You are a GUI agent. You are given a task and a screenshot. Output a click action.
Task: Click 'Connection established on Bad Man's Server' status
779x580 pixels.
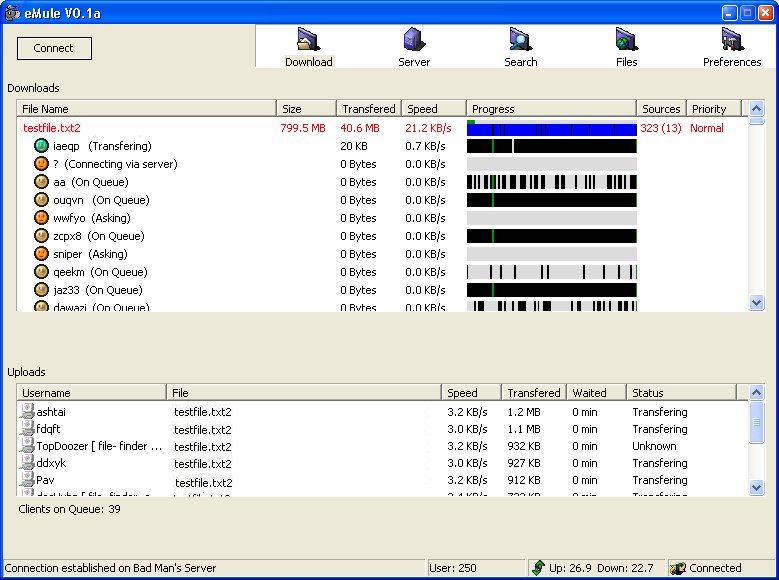(110, 568)
